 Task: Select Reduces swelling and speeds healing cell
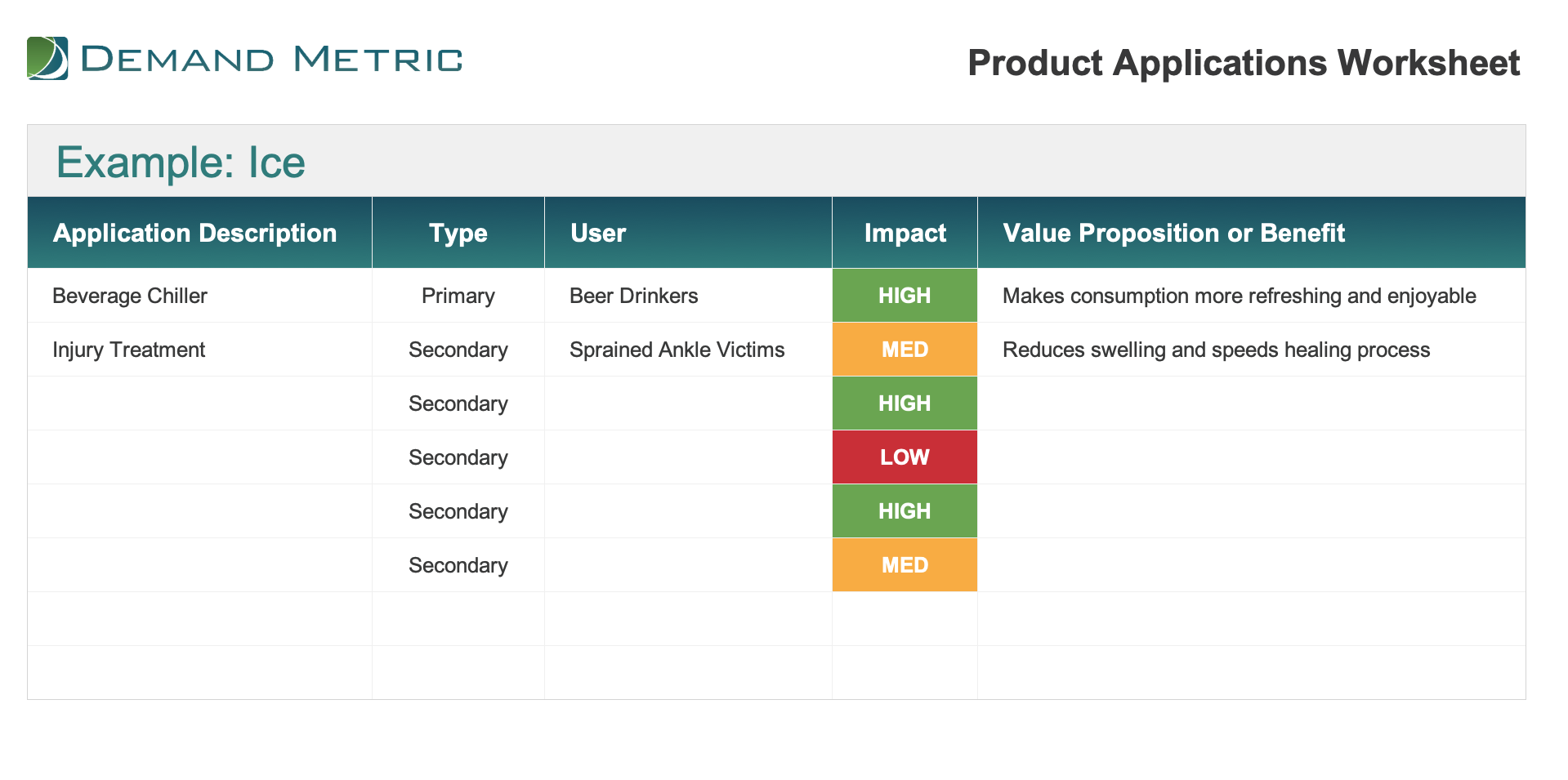coord(1252,350)
